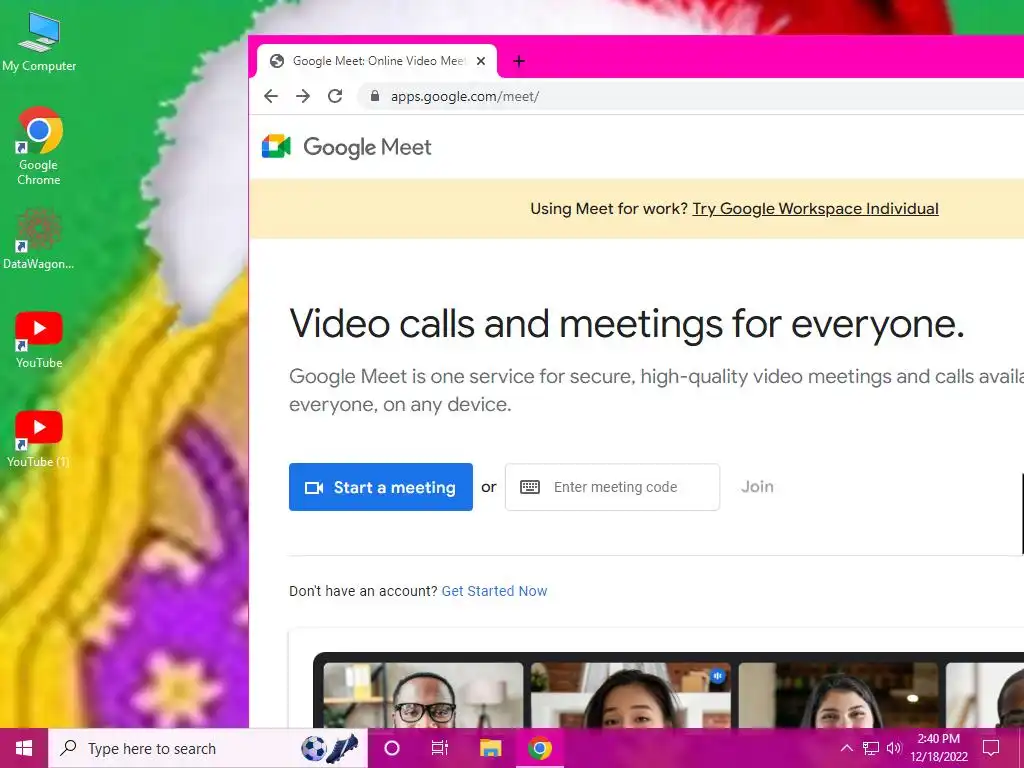Open a new Chrome tab

[519, 61]
